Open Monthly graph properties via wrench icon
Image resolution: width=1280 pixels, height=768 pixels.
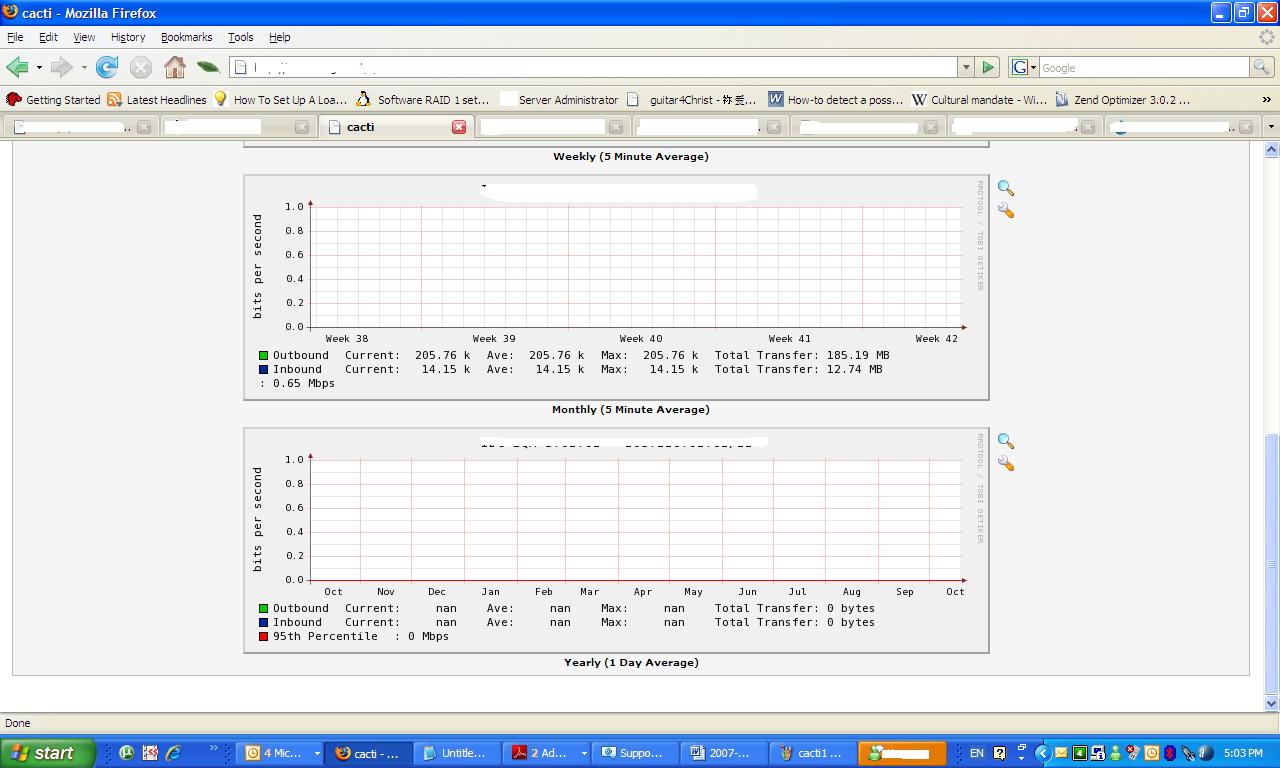(1006, 211)
